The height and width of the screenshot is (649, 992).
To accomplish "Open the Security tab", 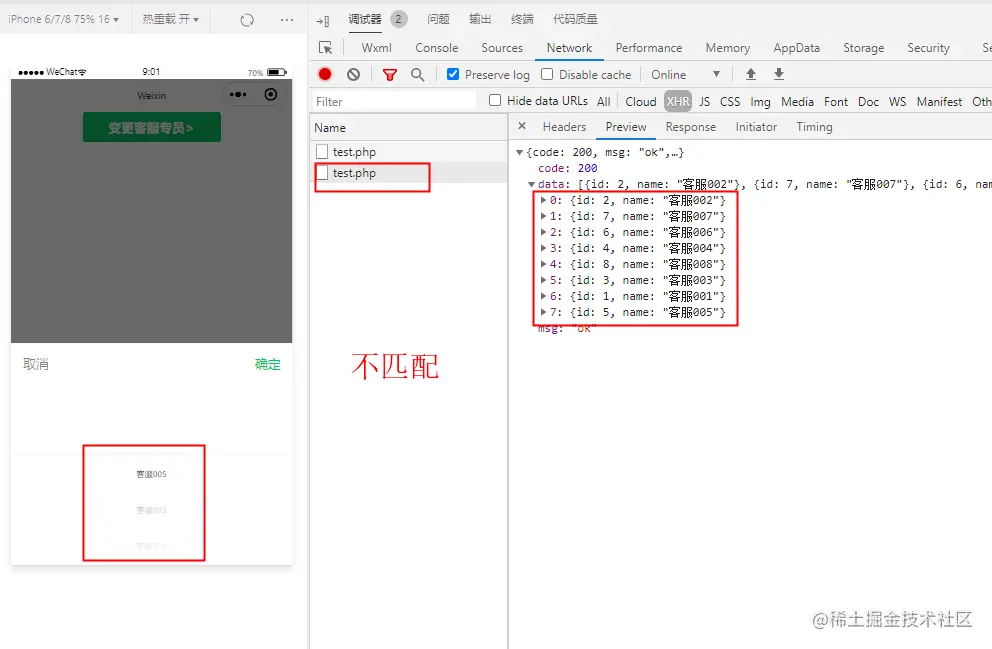I will coord(928,47).
